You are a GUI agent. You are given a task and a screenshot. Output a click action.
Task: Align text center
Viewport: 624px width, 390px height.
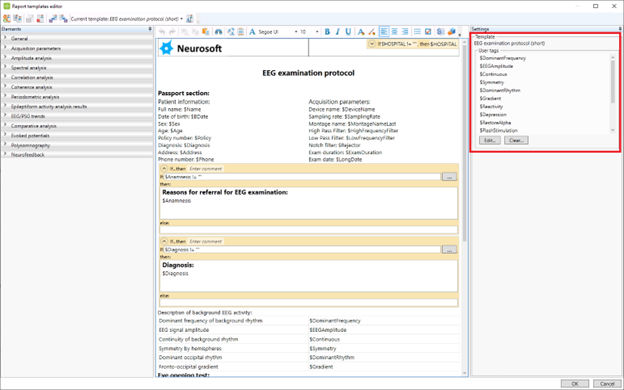click(x=394, y=32)
